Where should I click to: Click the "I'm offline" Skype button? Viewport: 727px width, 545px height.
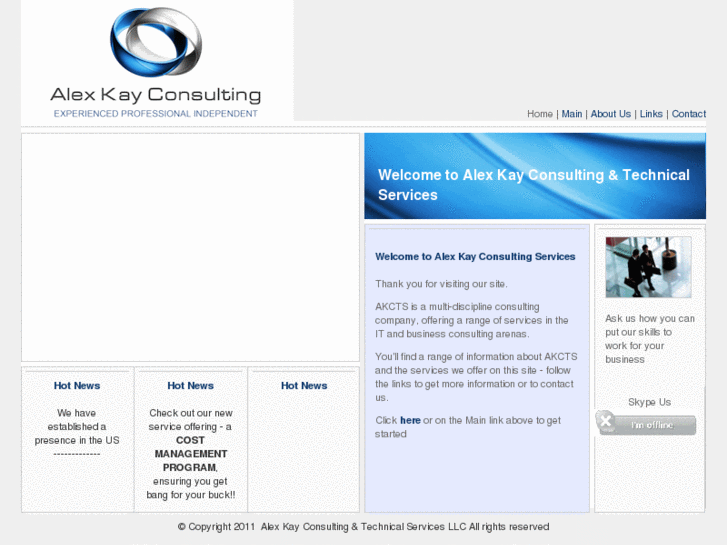click(646, 423)
